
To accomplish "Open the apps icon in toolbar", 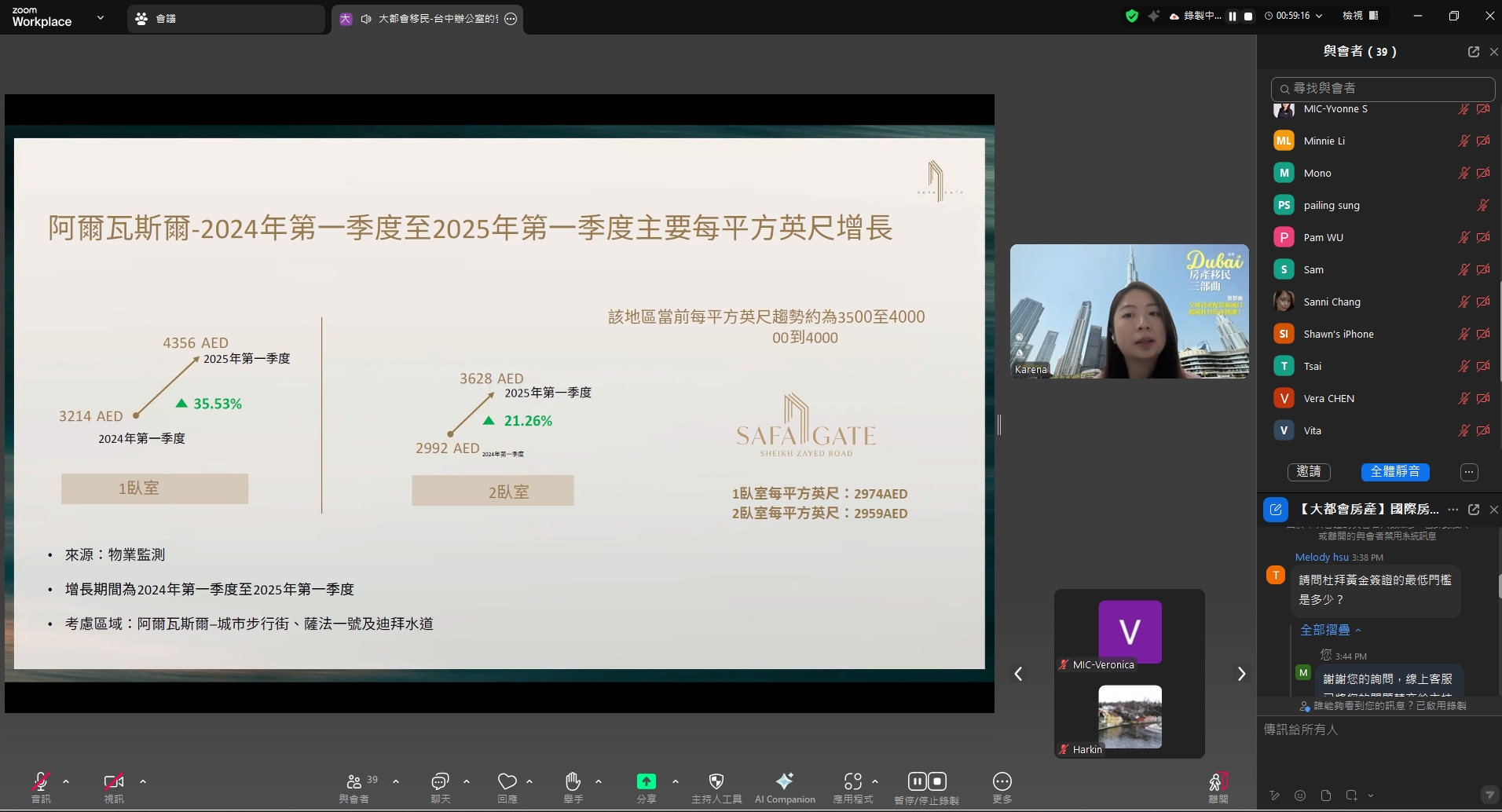I will tap(852, 781).
